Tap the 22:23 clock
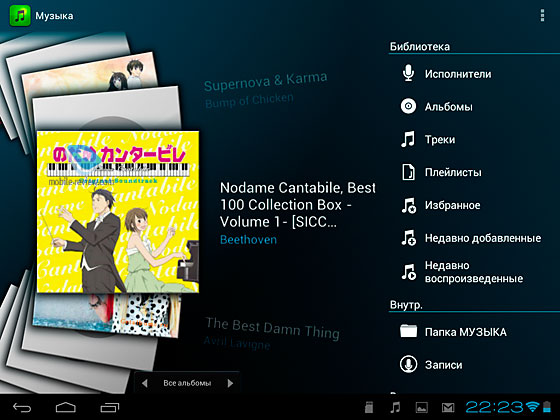The height and width of the screenshot is (420, 560). tap(494, 407)
